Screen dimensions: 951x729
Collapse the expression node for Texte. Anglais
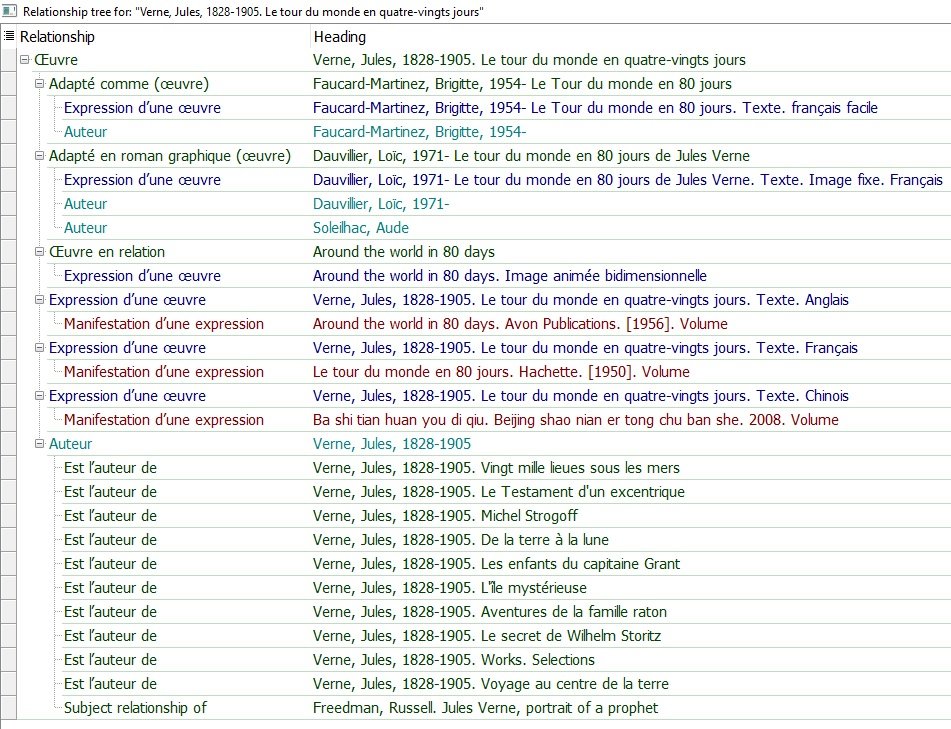pyautogui.click(x=39, y=300)
